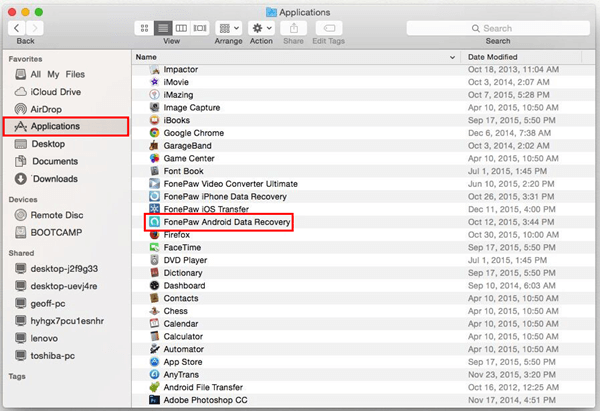Select the iMovie app icon
The width and height of the screenshot is (600, 411).
[154, 82]
